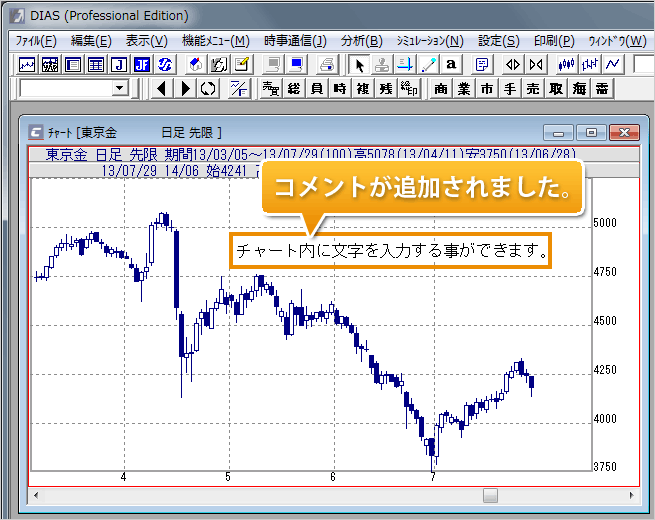Viewport: 655px width, 520px height.
Task: Click the candlestick chart style icon
Action: [x=567, y=64]
